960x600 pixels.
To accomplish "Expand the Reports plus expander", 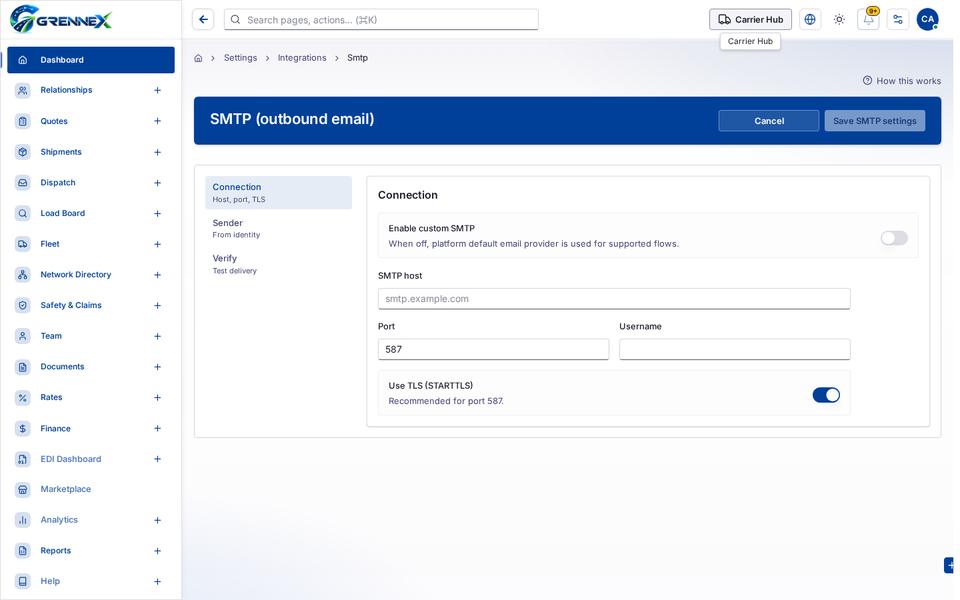I will pos(157,551).
